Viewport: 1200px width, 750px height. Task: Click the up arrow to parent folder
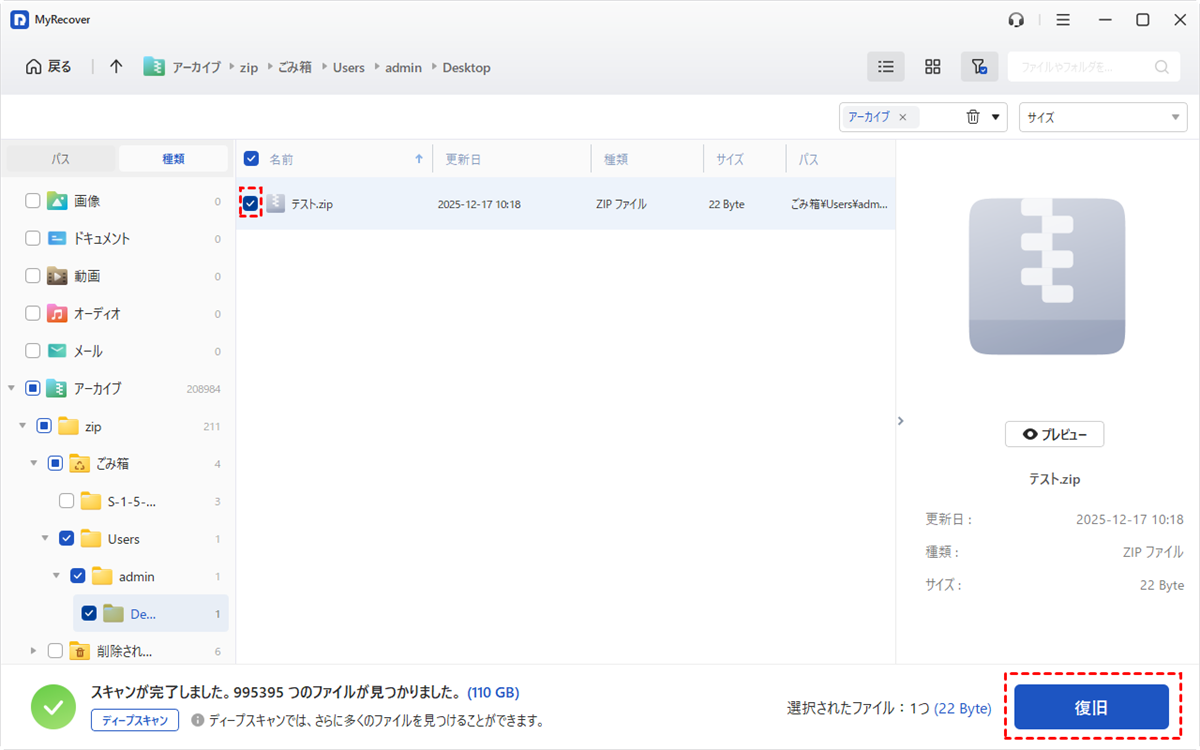(x=116, y=67)
